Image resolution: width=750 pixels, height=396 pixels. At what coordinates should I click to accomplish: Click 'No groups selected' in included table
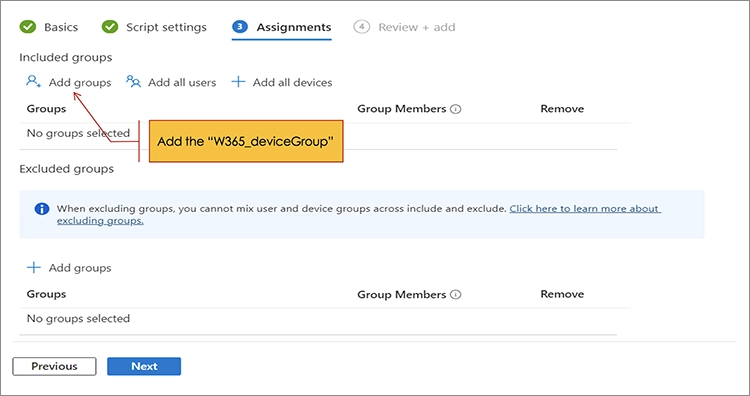click(x=78, y=133)
